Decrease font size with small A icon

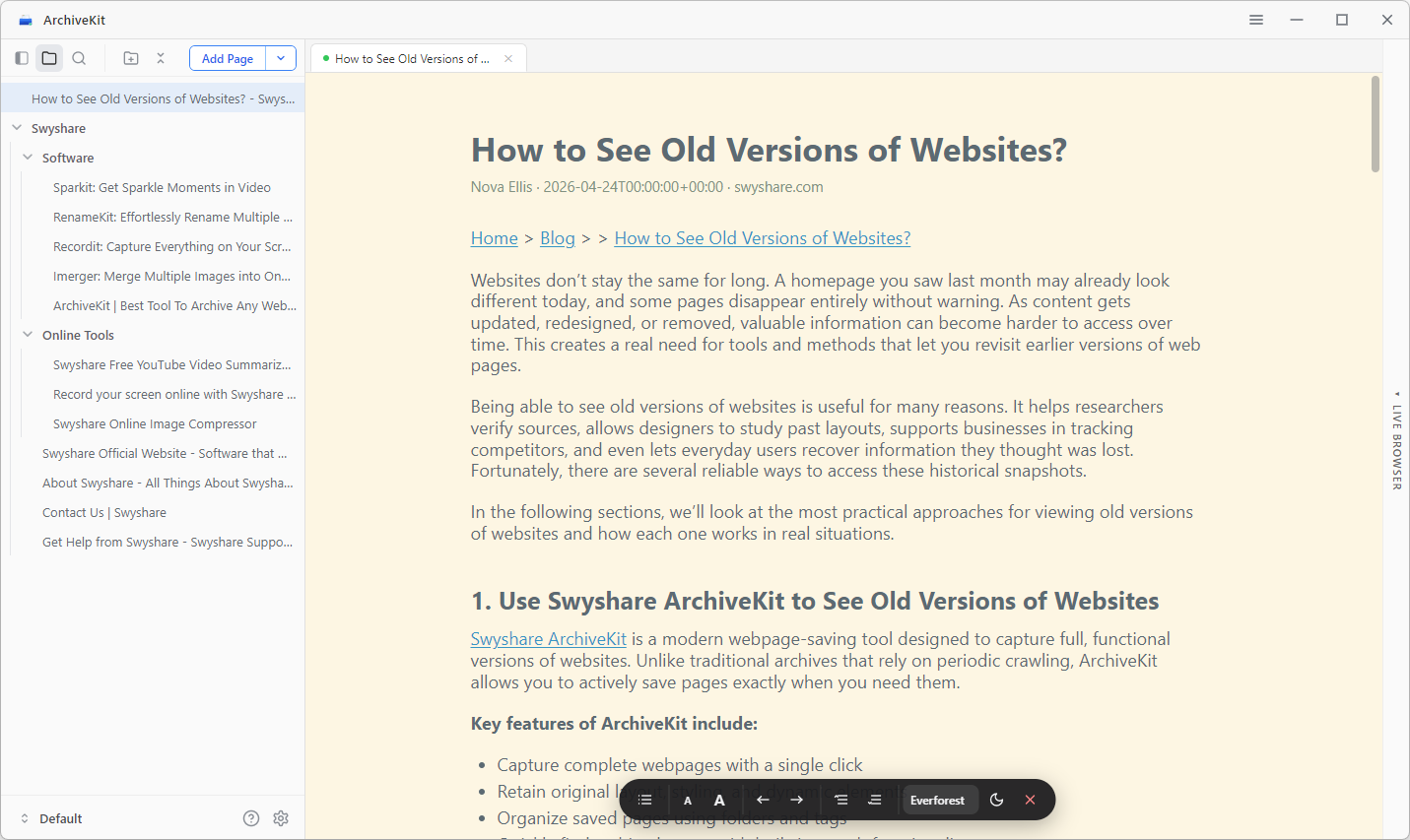pos(688,801)
